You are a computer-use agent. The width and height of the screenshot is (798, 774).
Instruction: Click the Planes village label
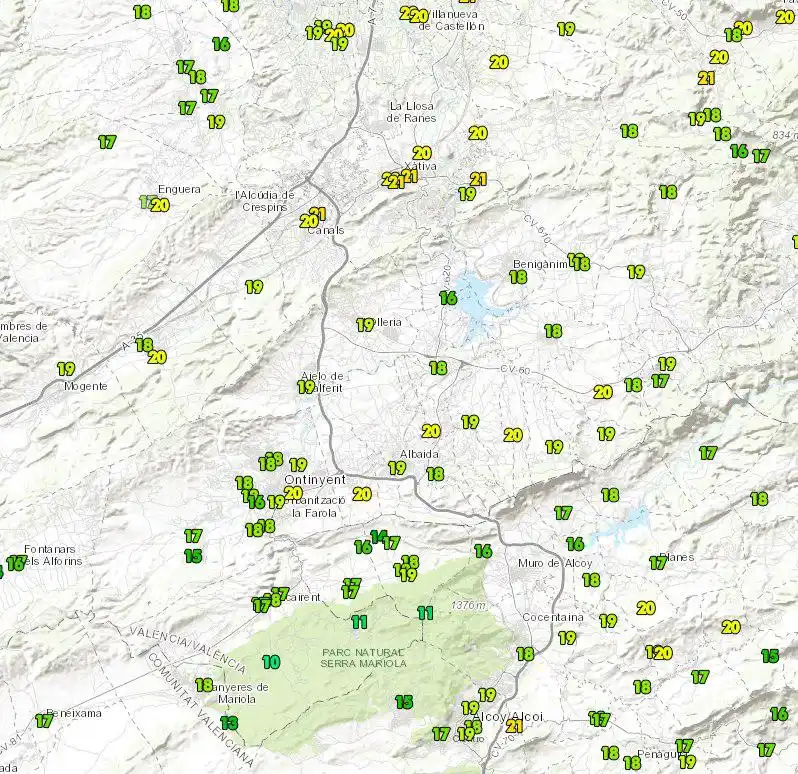point(677,557)
